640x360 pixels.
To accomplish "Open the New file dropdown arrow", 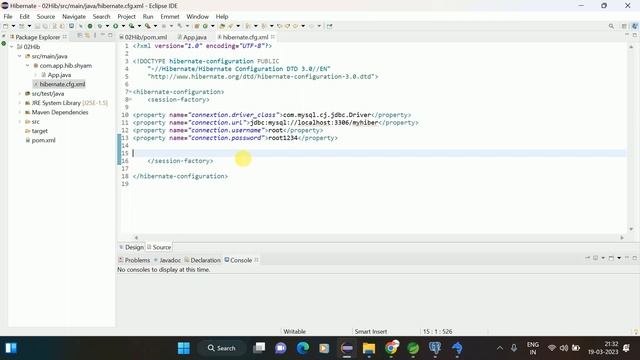I will coord(13,26).
